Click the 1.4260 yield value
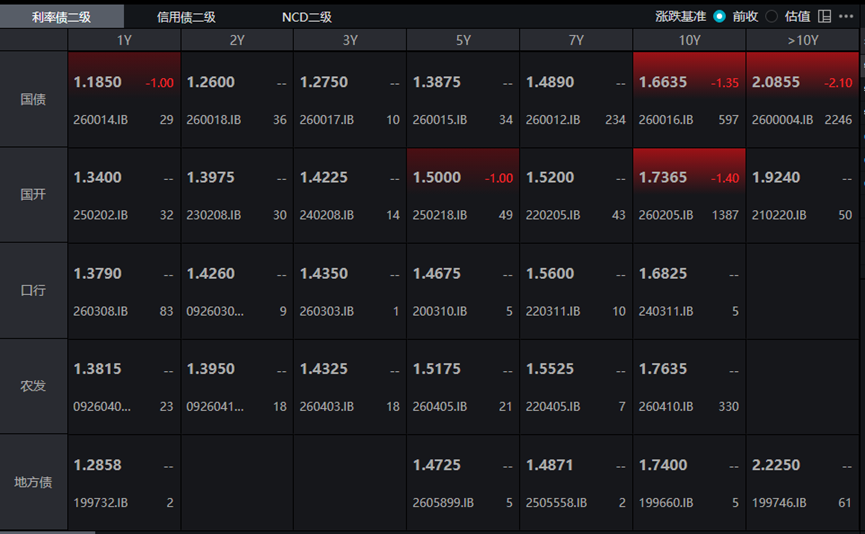Screen dimensions: 865x534 point(211,274)
